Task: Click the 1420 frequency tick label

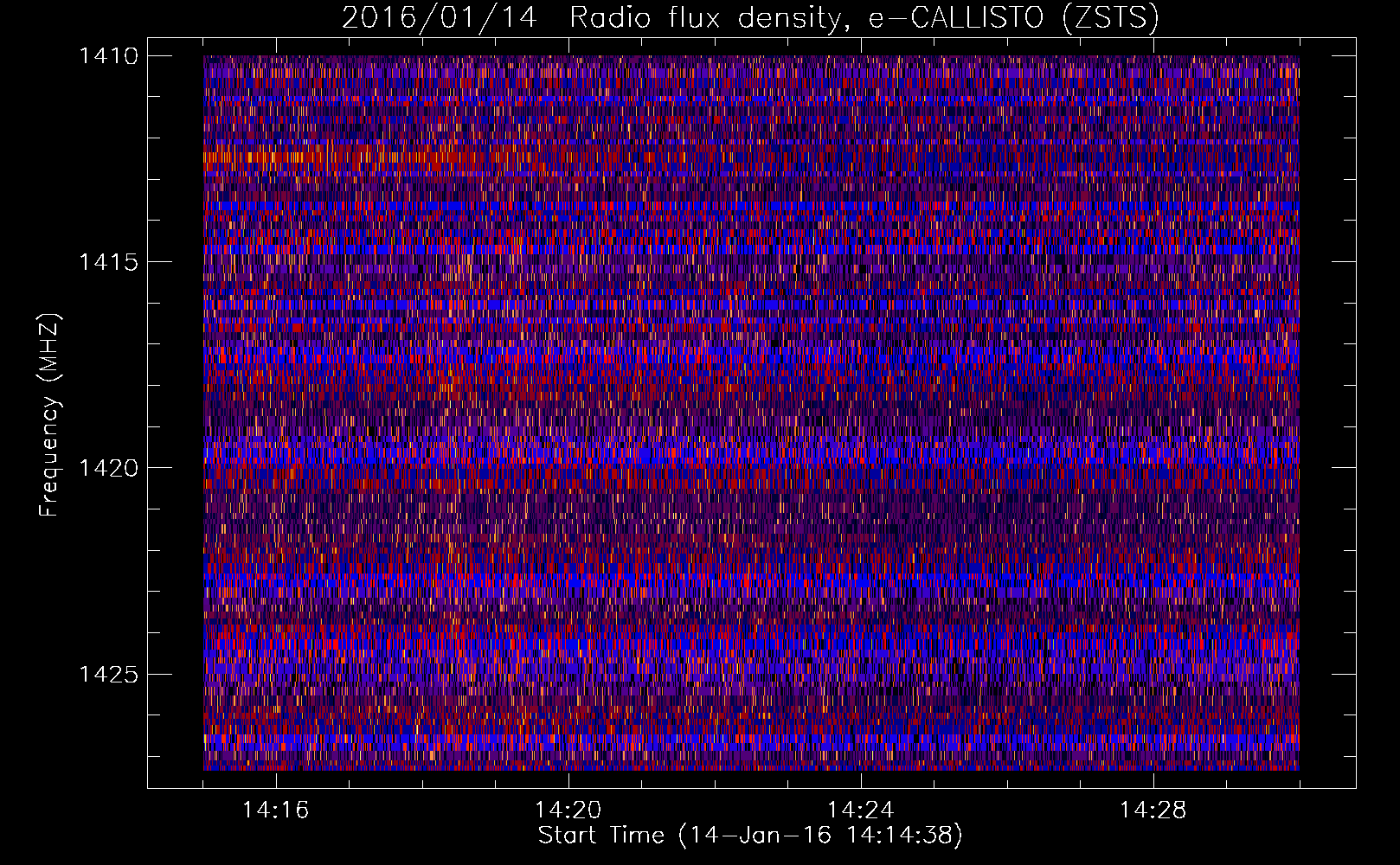Action: point(108,468)
